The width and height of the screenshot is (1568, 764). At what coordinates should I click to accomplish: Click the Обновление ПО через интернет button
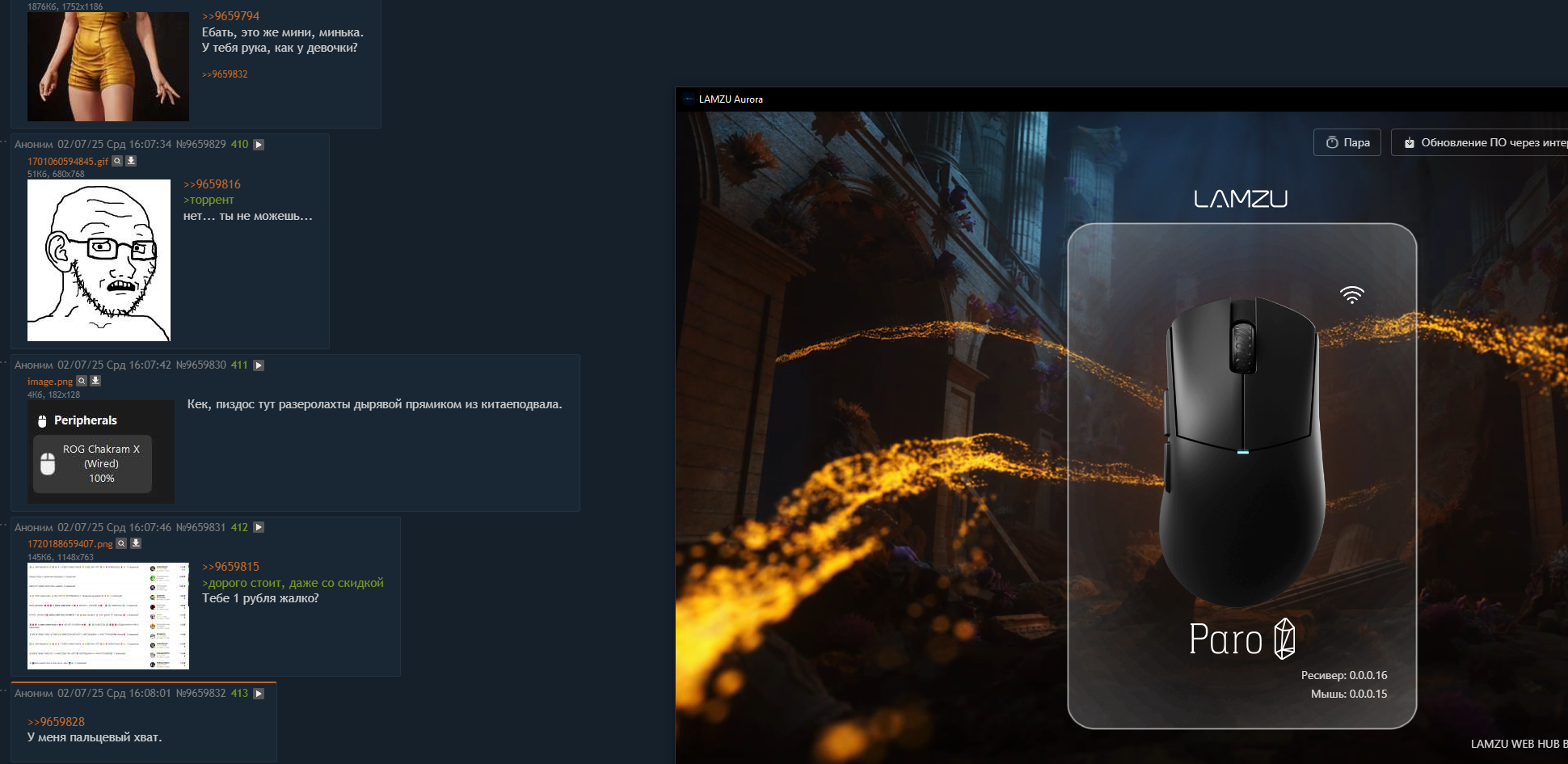(x=1480, y=142)
